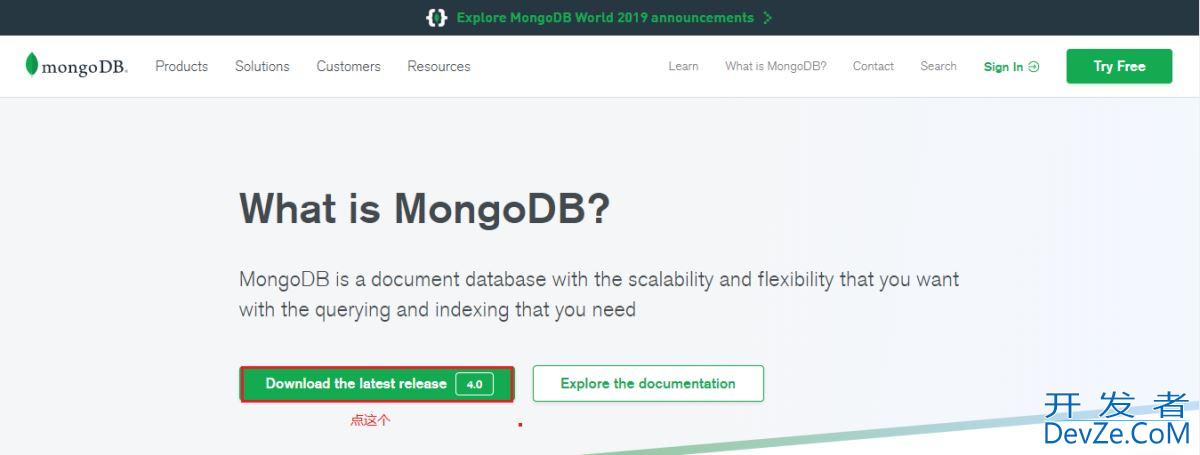Open the Contact page link

pyautogui.click(x=873, y=66)
